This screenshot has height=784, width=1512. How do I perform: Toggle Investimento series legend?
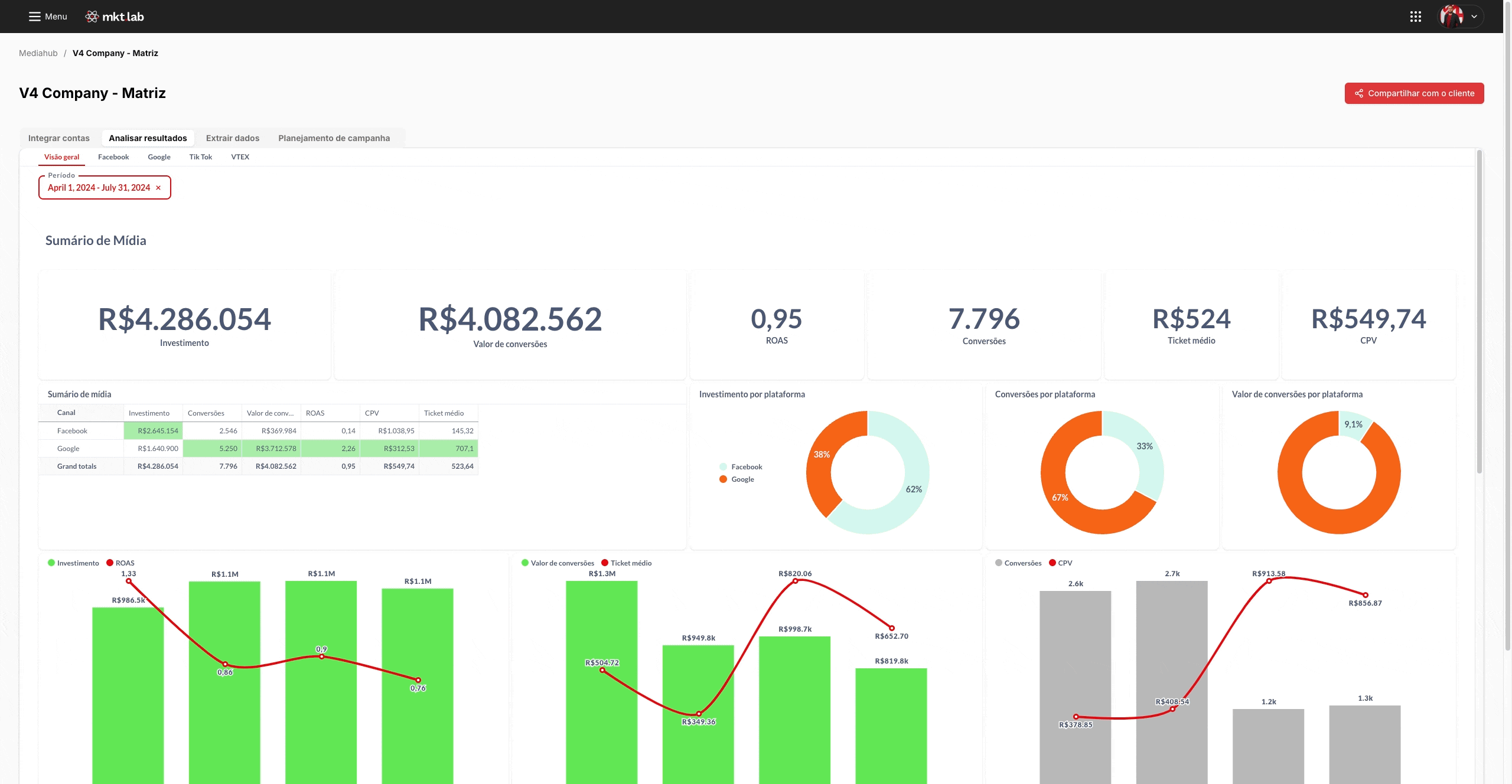pos(73,563)
